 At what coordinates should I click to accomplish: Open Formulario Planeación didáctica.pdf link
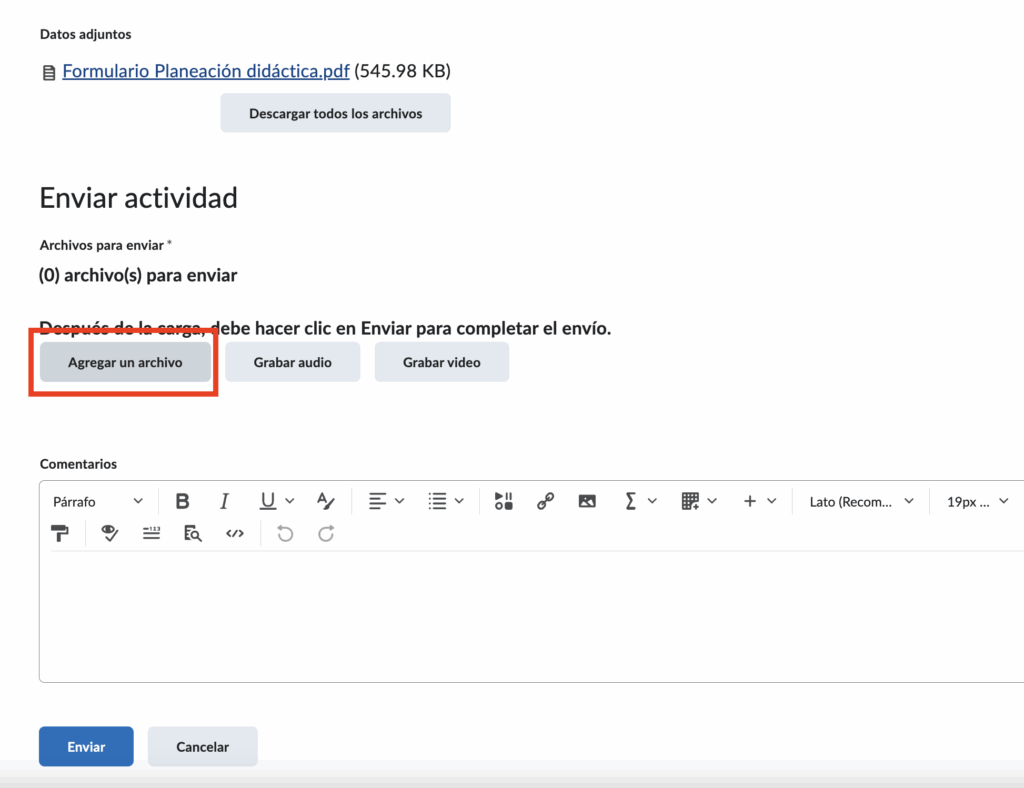tap(206, 71)
